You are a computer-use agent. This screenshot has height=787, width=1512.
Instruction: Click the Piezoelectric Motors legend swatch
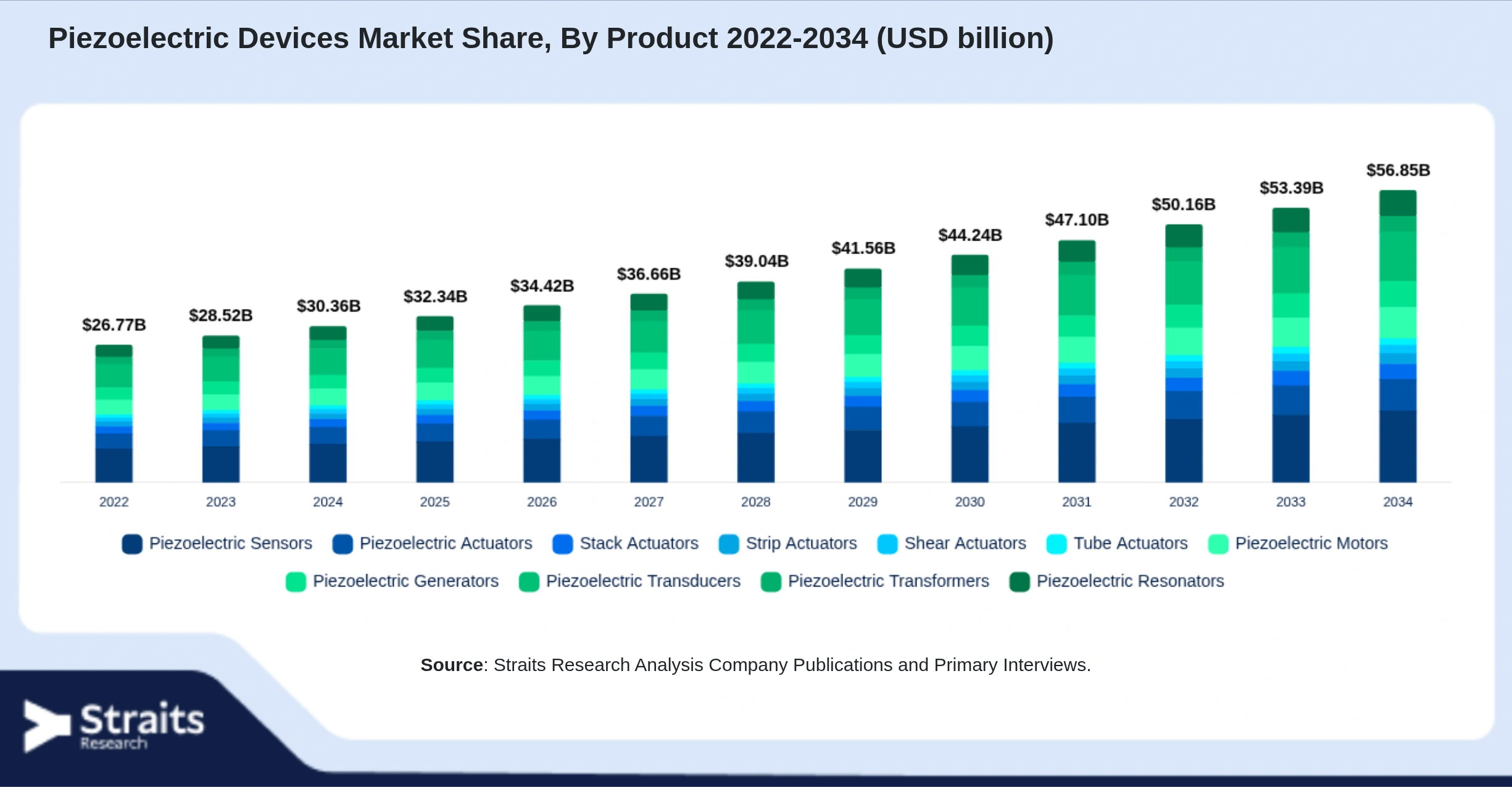(x=1218, y=544)
